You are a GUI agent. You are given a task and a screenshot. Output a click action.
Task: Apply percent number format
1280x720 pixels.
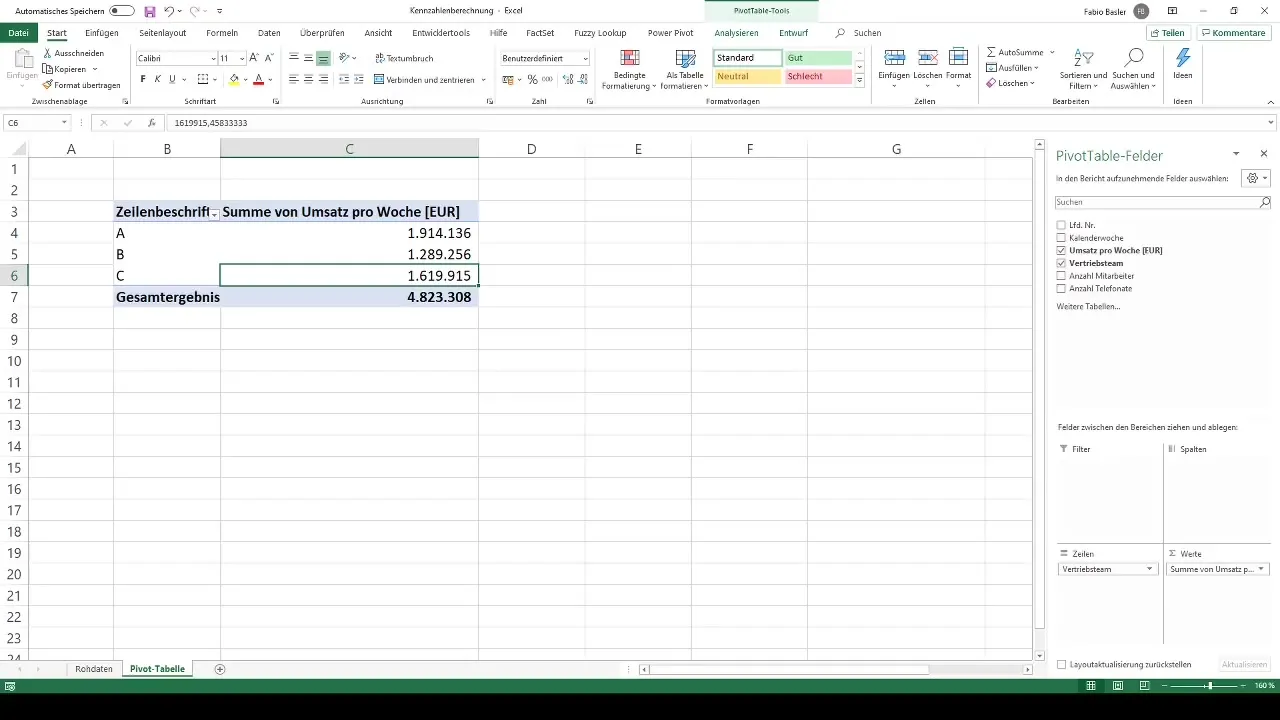532,79
